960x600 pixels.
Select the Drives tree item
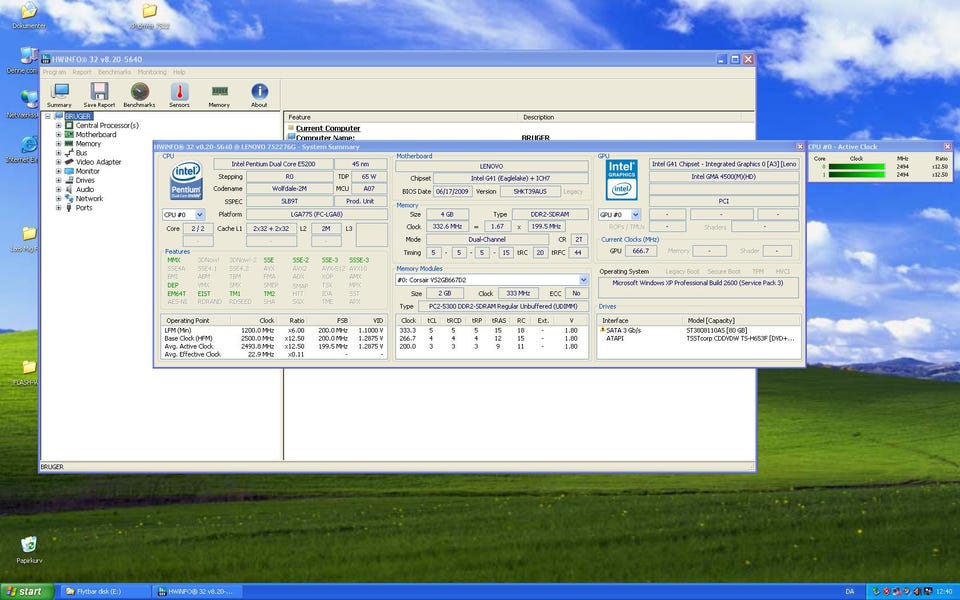tap(85, 181)
